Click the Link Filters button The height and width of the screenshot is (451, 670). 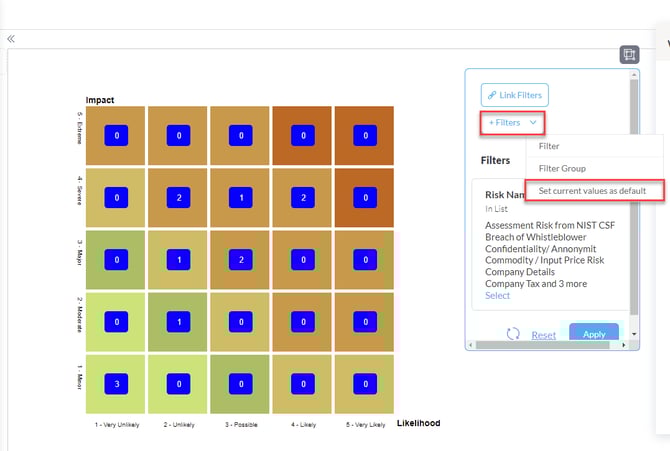(514, 95)
